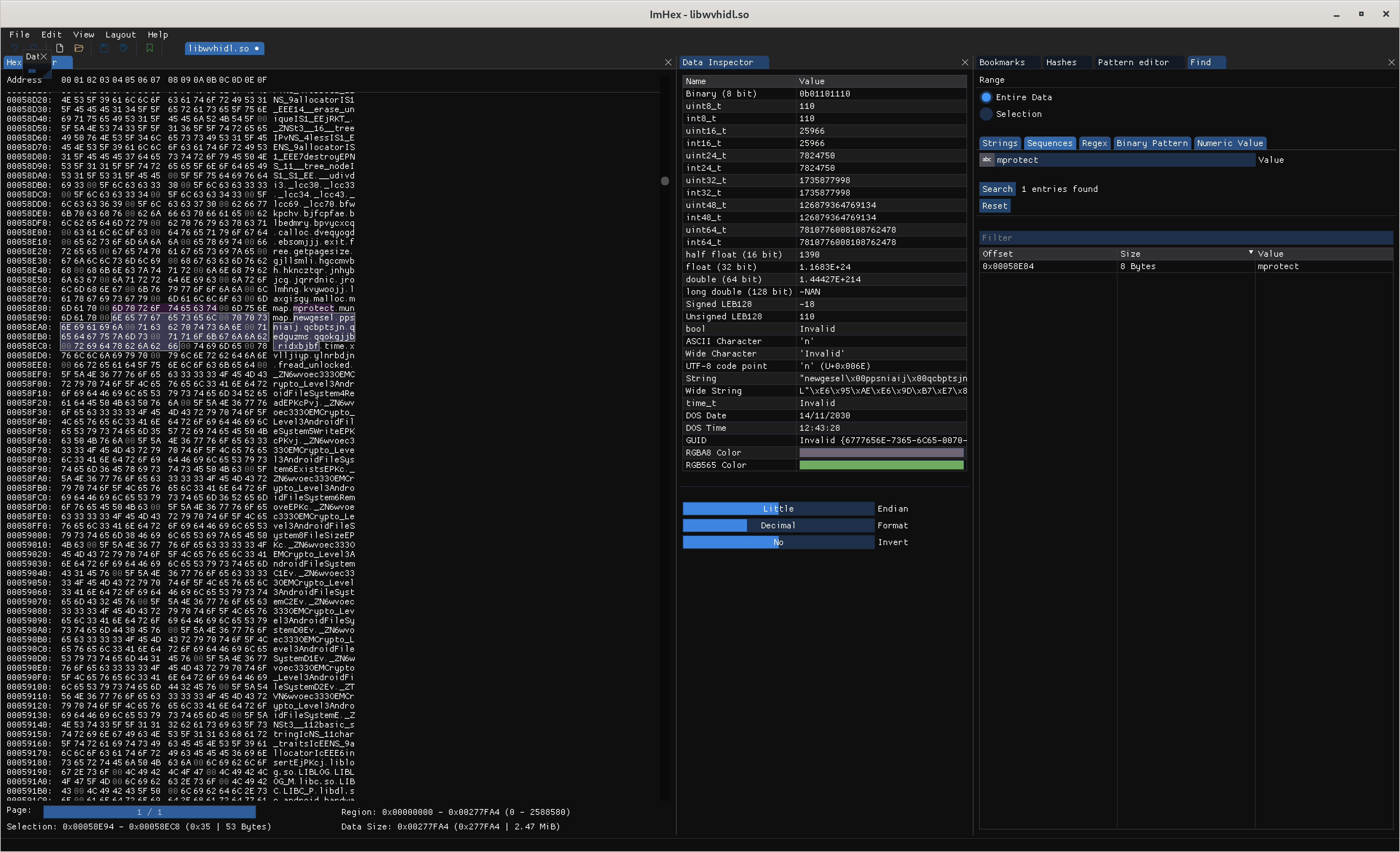Image resolution: width=1400 pixels, height=852 pixels.
Task: Change the Endian setting slider
Action: coord(778,509)
